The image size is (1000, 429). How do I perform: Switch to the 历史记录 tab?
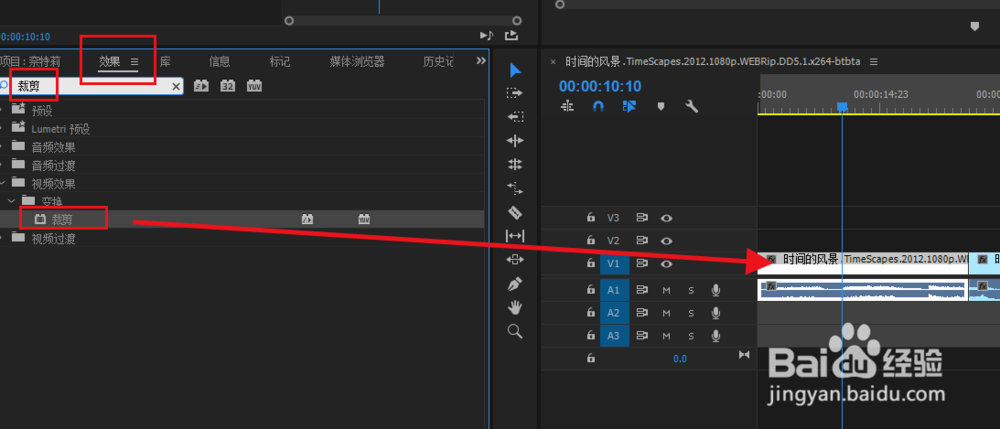[438, 62]
